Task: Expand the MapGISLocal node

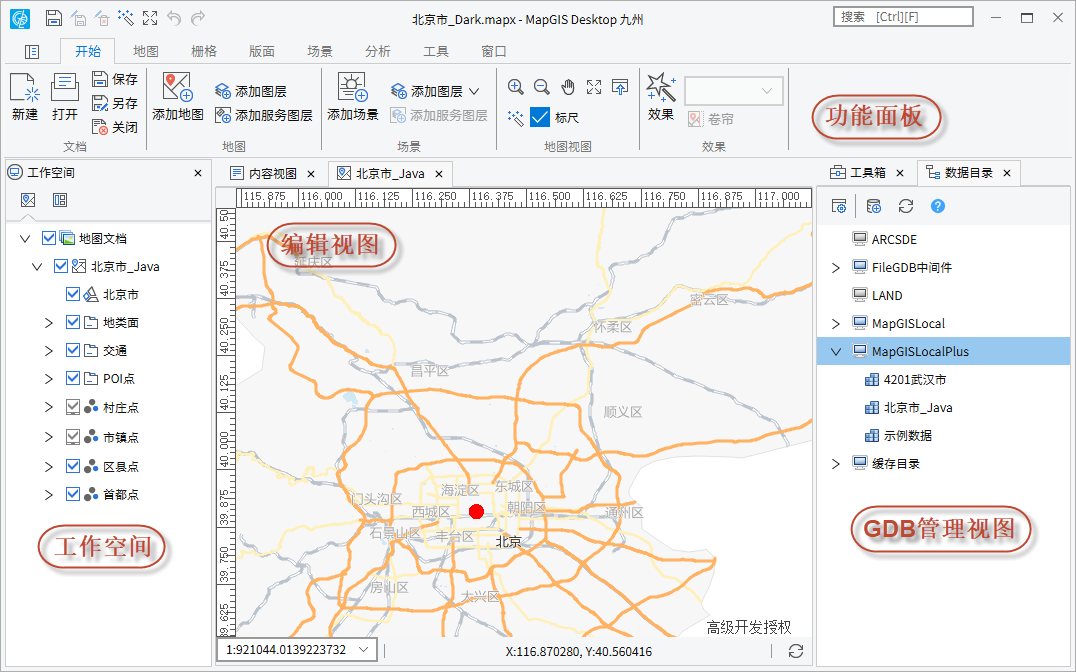Action: [835, 324]
